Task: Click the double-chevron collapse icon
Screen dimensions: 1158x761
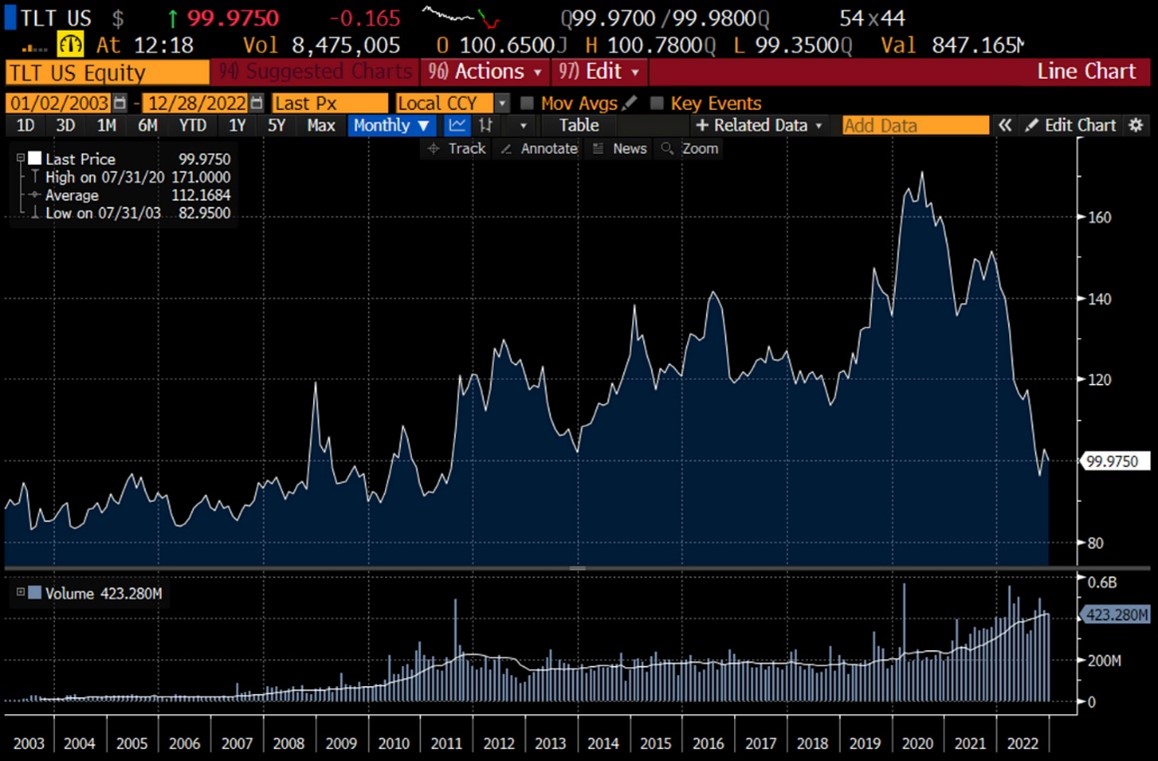Action: [1005, 125]
